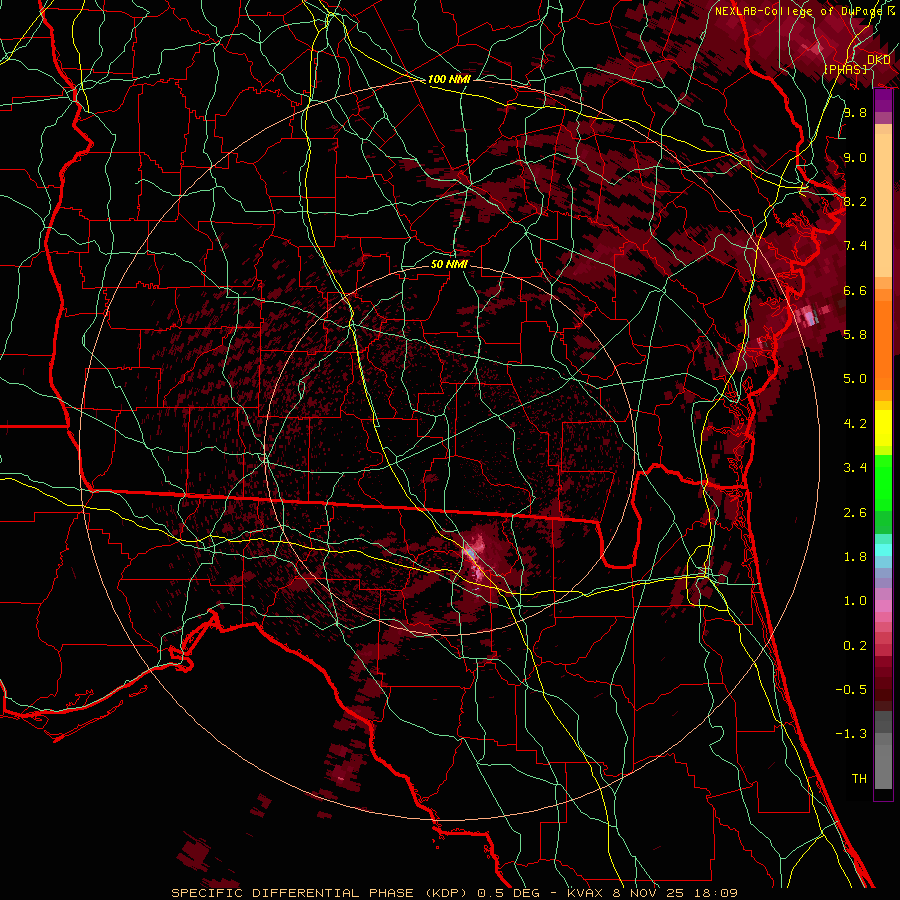900x900 pixels.
Task: Select the 2.6 value on color scale
Action: [855, 513]
